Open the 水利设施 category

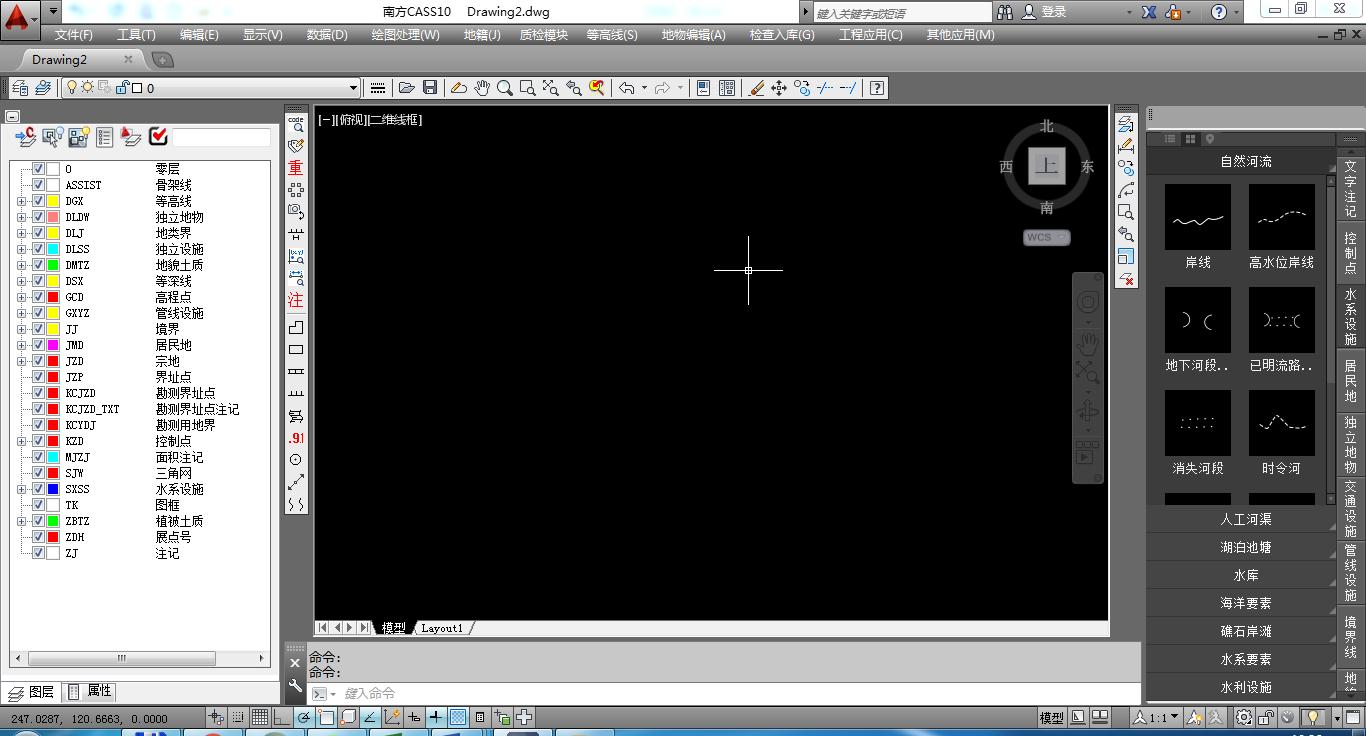1241,687
